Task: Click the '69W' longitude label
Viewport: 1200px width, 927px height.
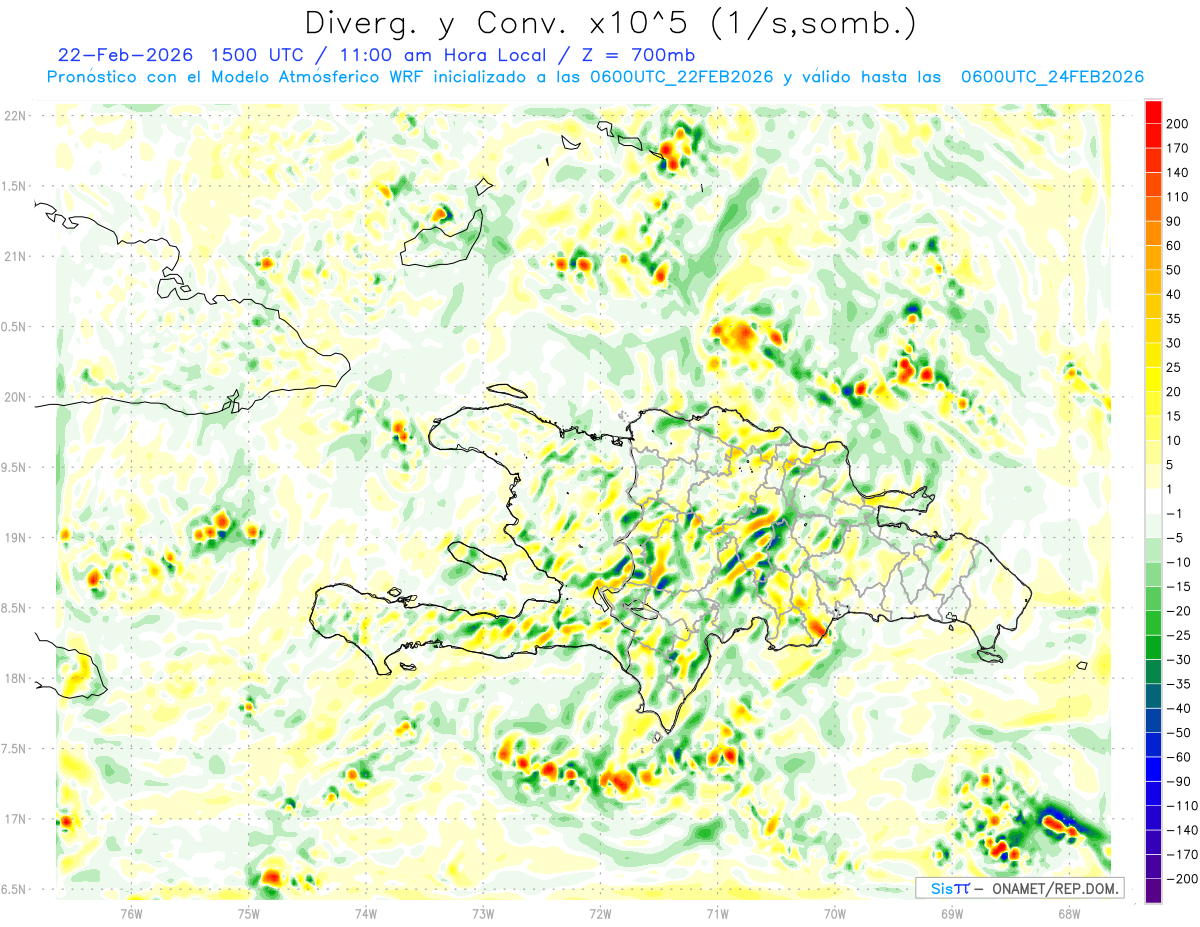Action: (x=952, y=913)
